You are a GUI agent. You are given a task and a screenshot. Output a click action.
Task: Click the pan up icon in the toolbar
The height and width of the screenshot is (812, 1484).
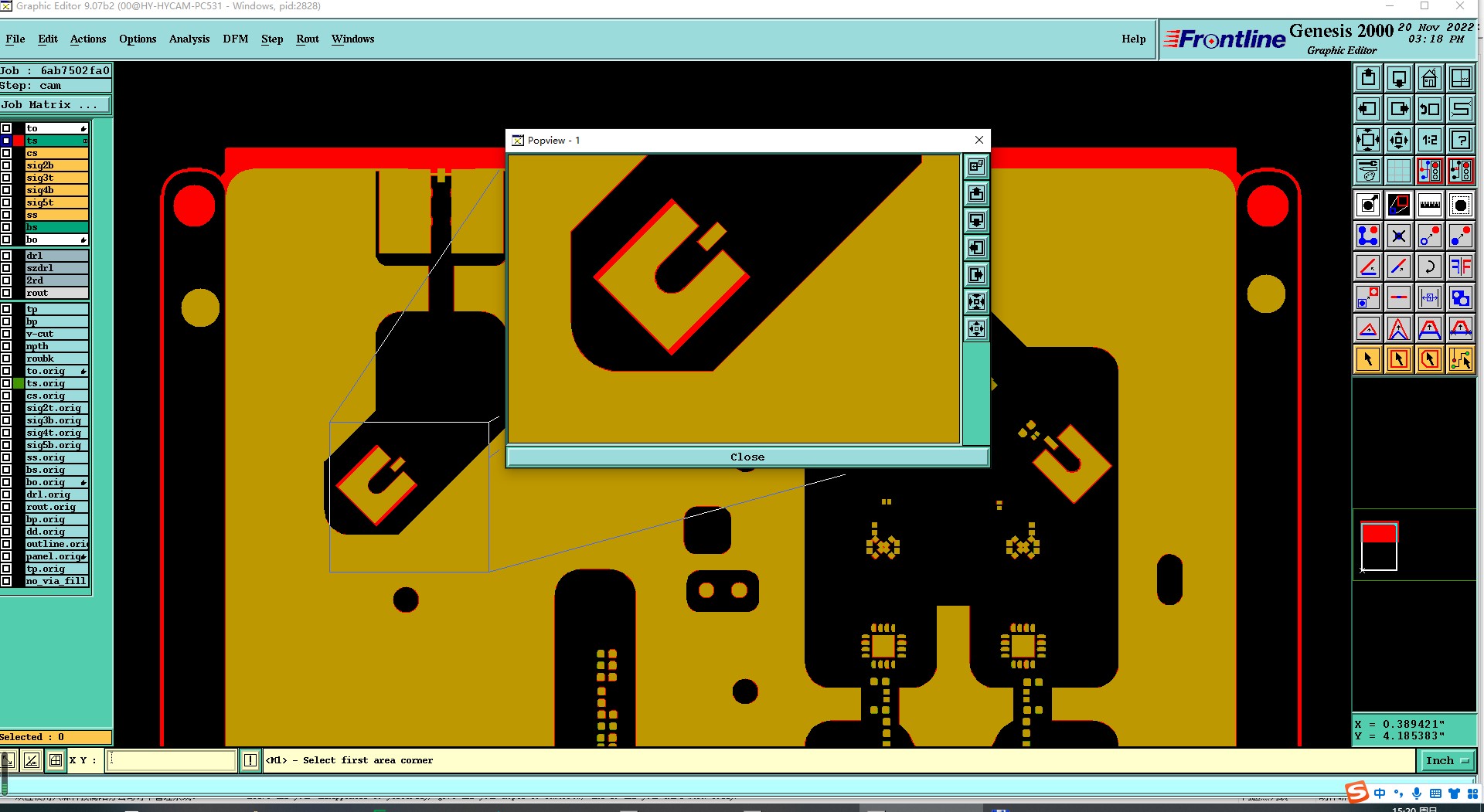coord(1368,78)
